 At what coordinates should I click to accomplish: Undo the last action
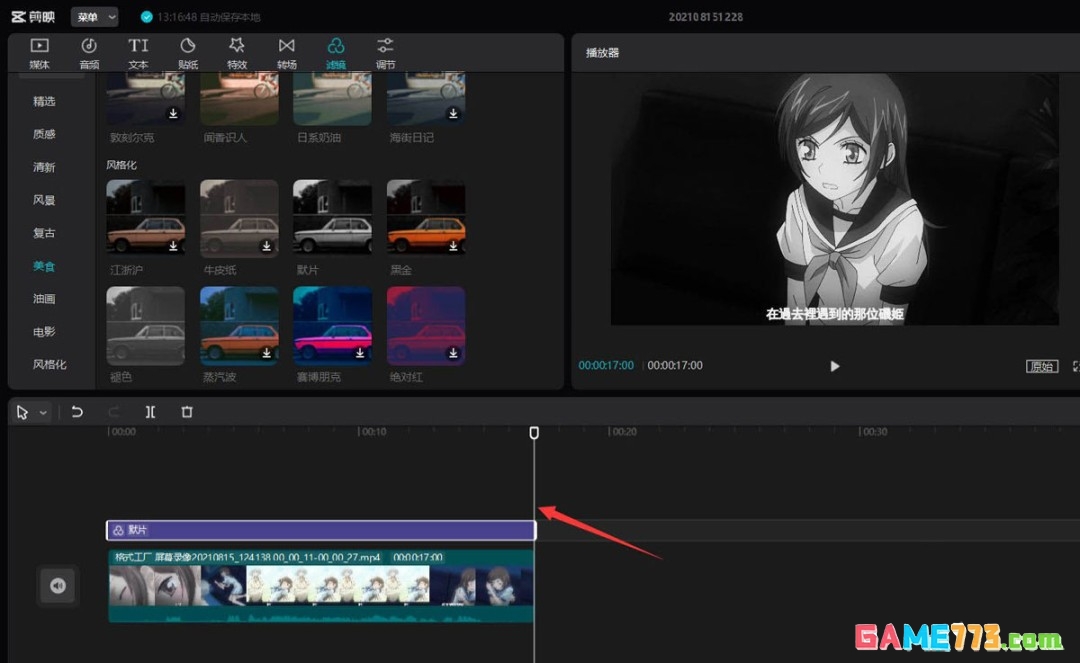pyautogui.click(x=77, y=412)
